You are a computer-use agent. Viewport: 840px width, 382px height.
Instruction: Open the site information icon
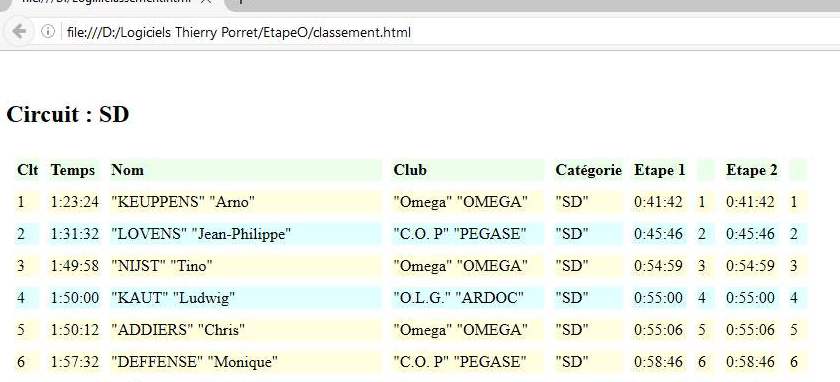[48, 32]
